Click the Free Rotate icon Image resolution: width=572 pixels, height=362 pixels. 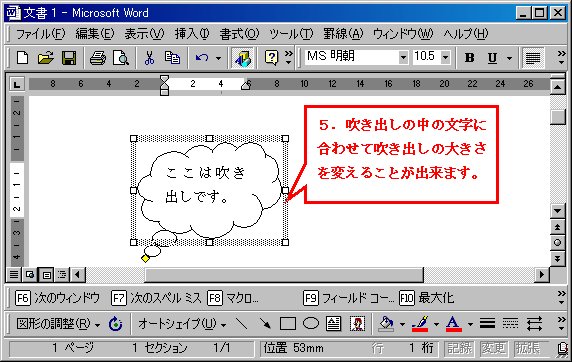(115, 323)
